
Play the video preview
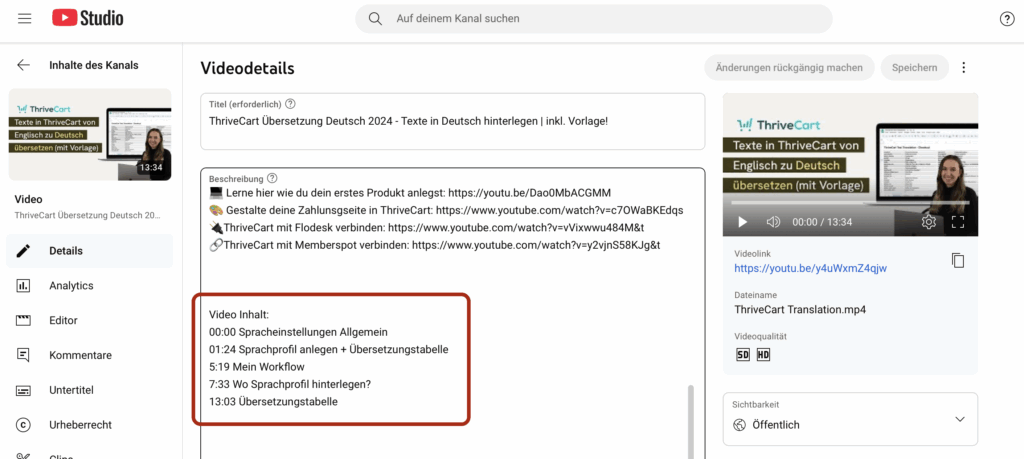point(743,222)
